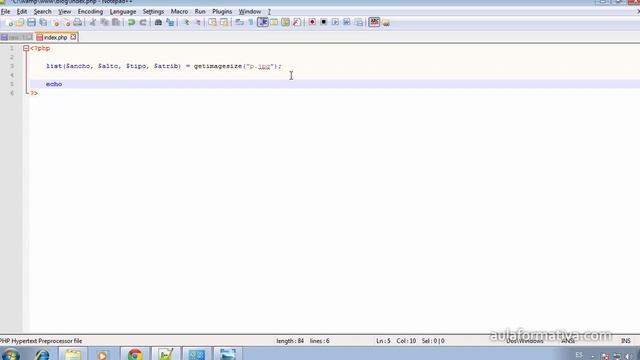Toggle INS insert mode in status bar

pos(626,341)
